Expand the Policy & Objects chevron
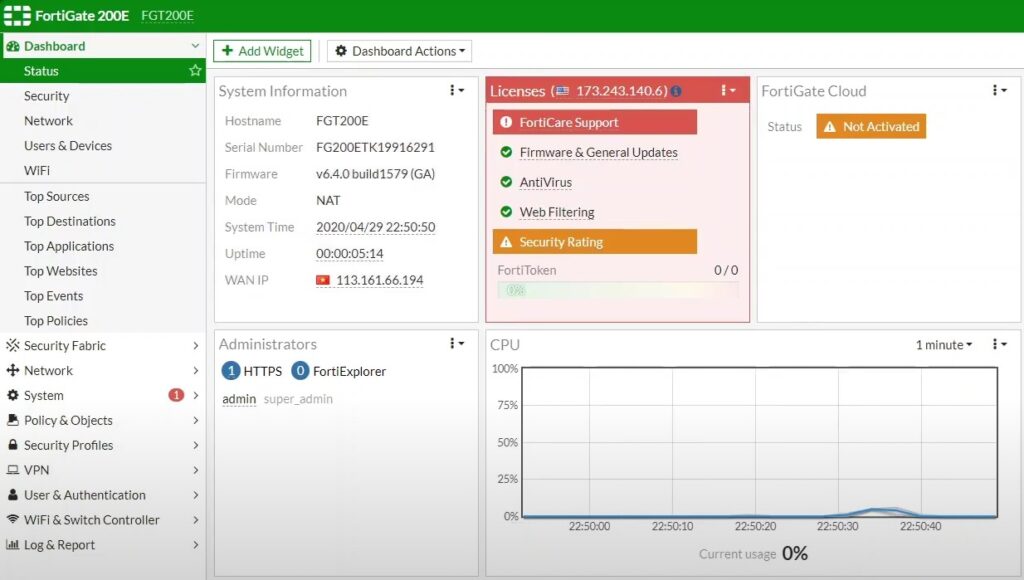1024x580 pixels. tap(195, 420)
